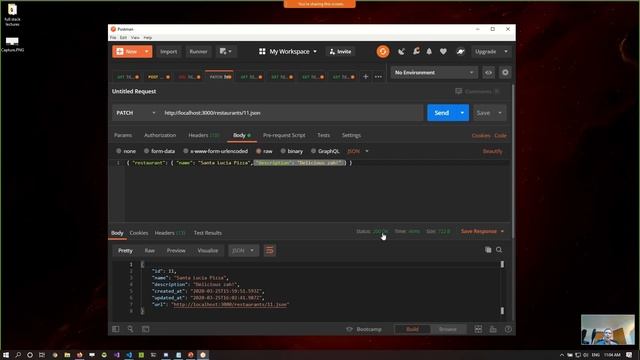Add a new request tab with plus

pos(365,76)
